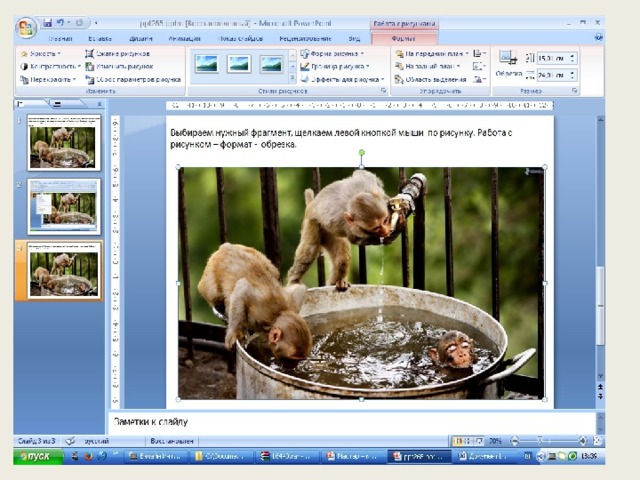The height and width of the screenshot is (480, 640).
Task: Click the Изменить рисунок change picture icon
Action: (89, 66)
